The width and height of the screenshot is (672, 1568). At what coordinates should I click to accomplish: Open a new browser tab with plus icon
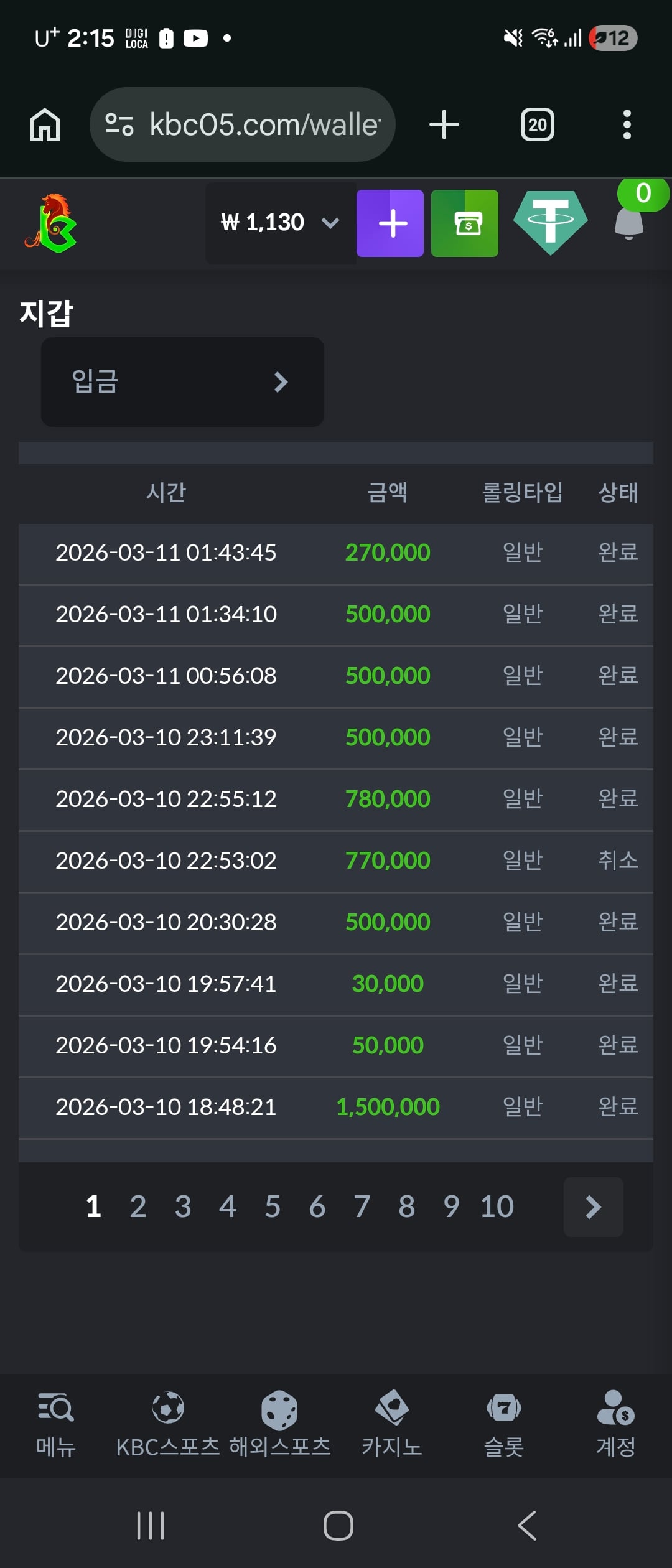click(x=444, y=124)
